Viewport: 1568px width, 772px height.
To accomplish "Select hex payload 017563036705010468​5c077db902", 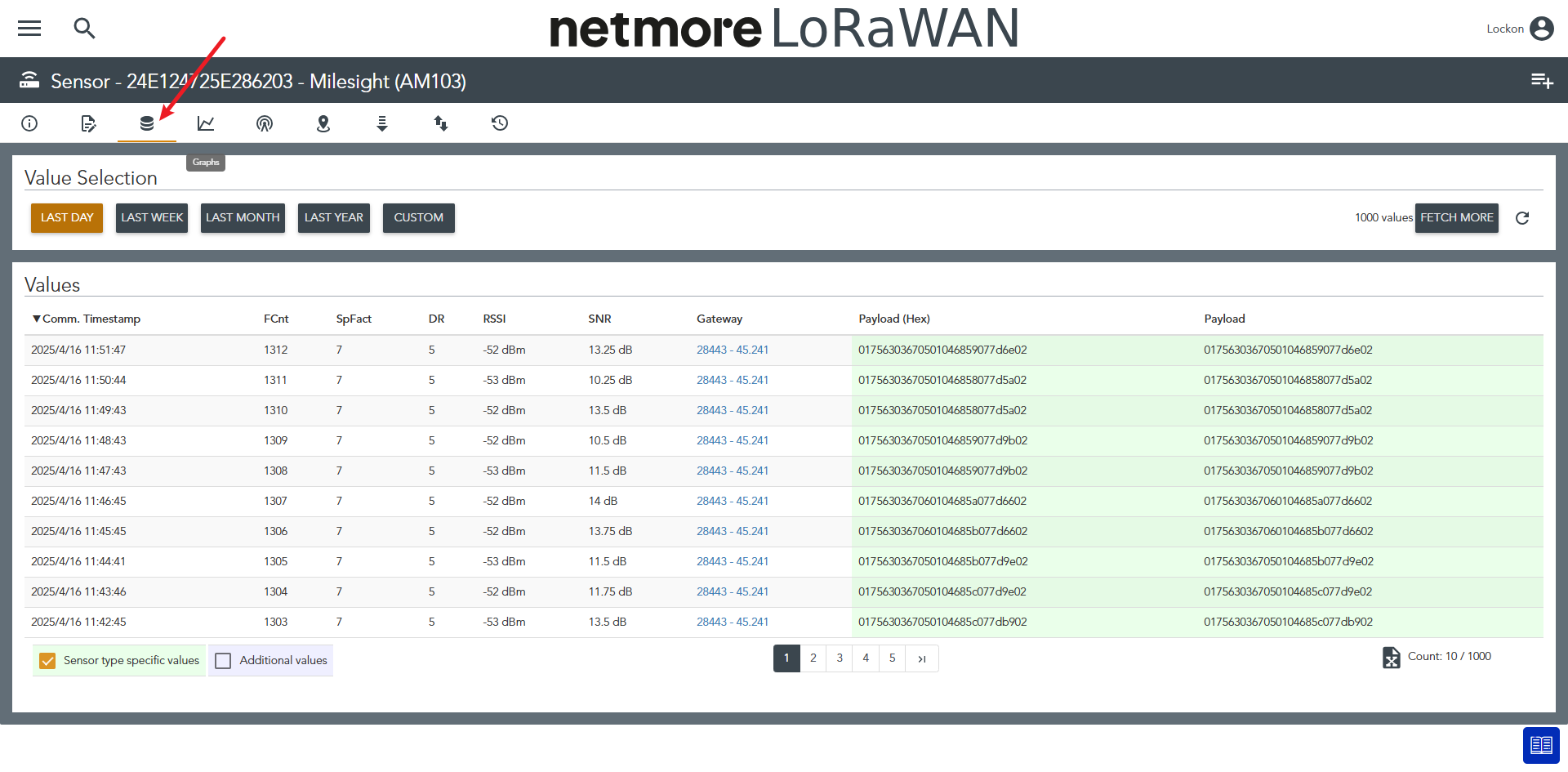I will coord(942,622).
